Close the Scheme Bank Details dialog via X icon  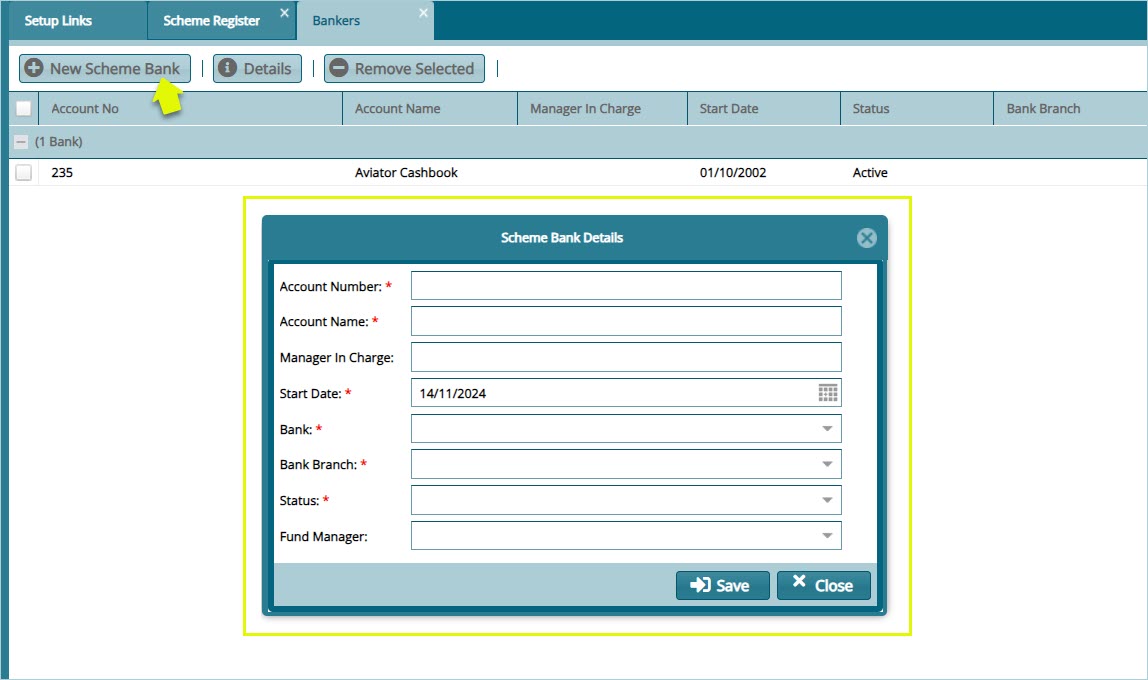pyautogui.click(x=867, y=238)
